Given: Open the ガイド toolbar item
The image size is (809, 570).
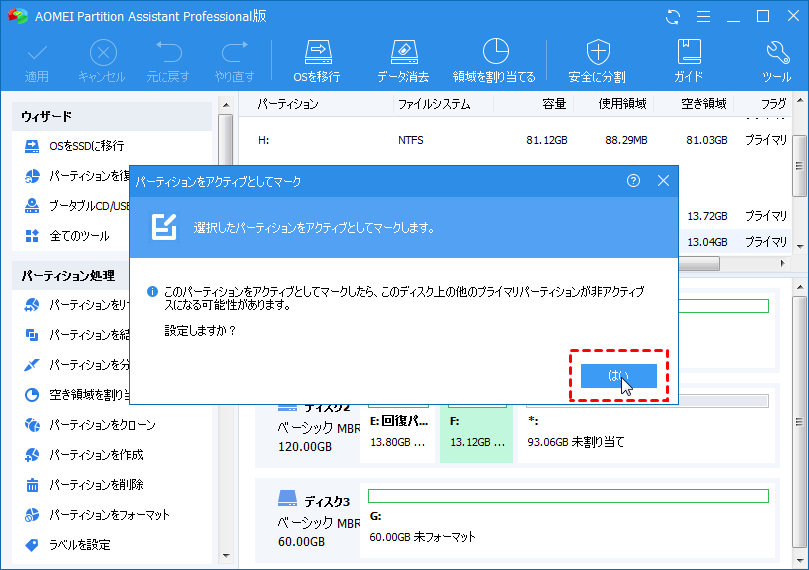Looking at the screenshot, I should (x=689, y=62).
